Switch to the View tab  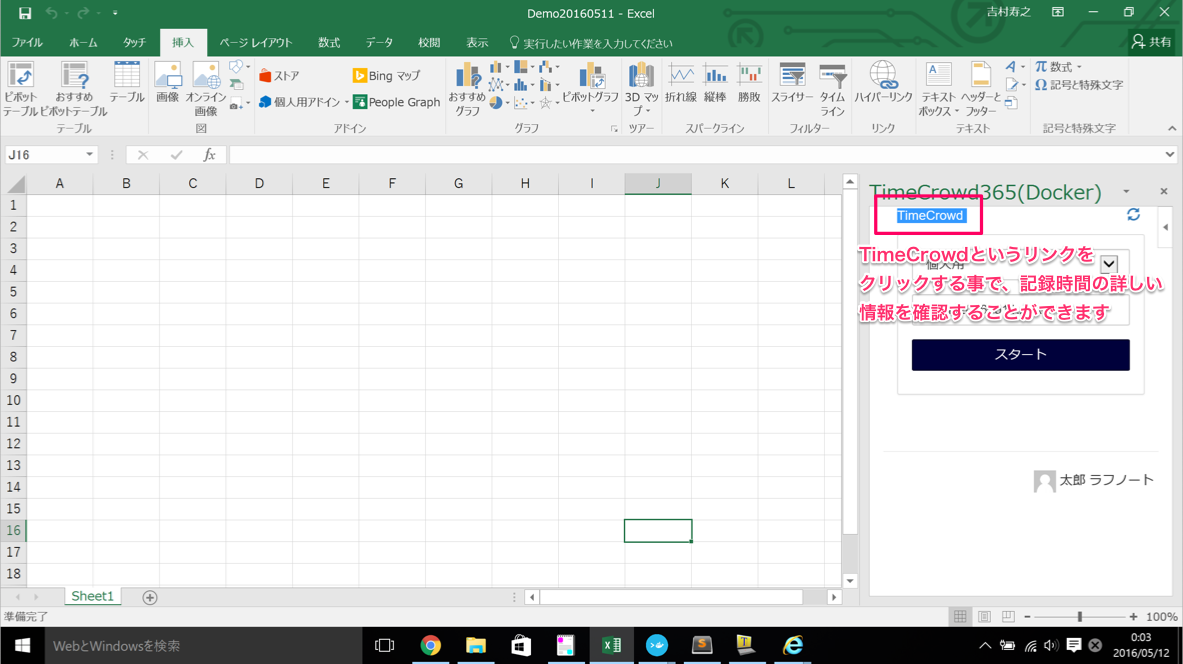pos(477,43)
